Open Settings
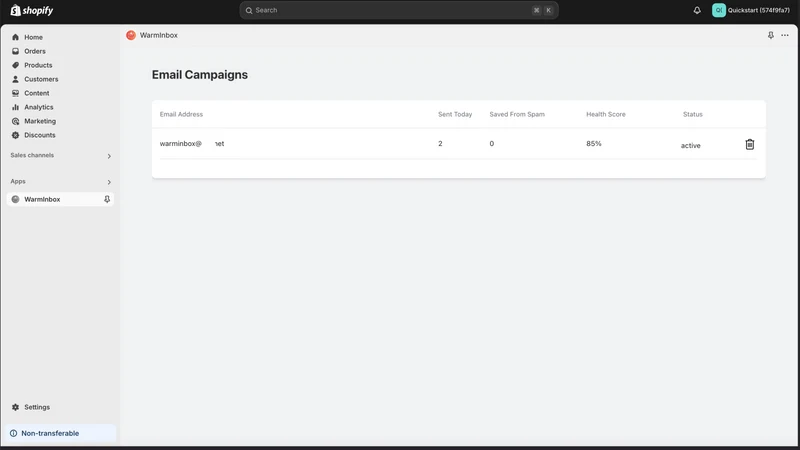This screenshot has width=800, height=450. point(37,407)
